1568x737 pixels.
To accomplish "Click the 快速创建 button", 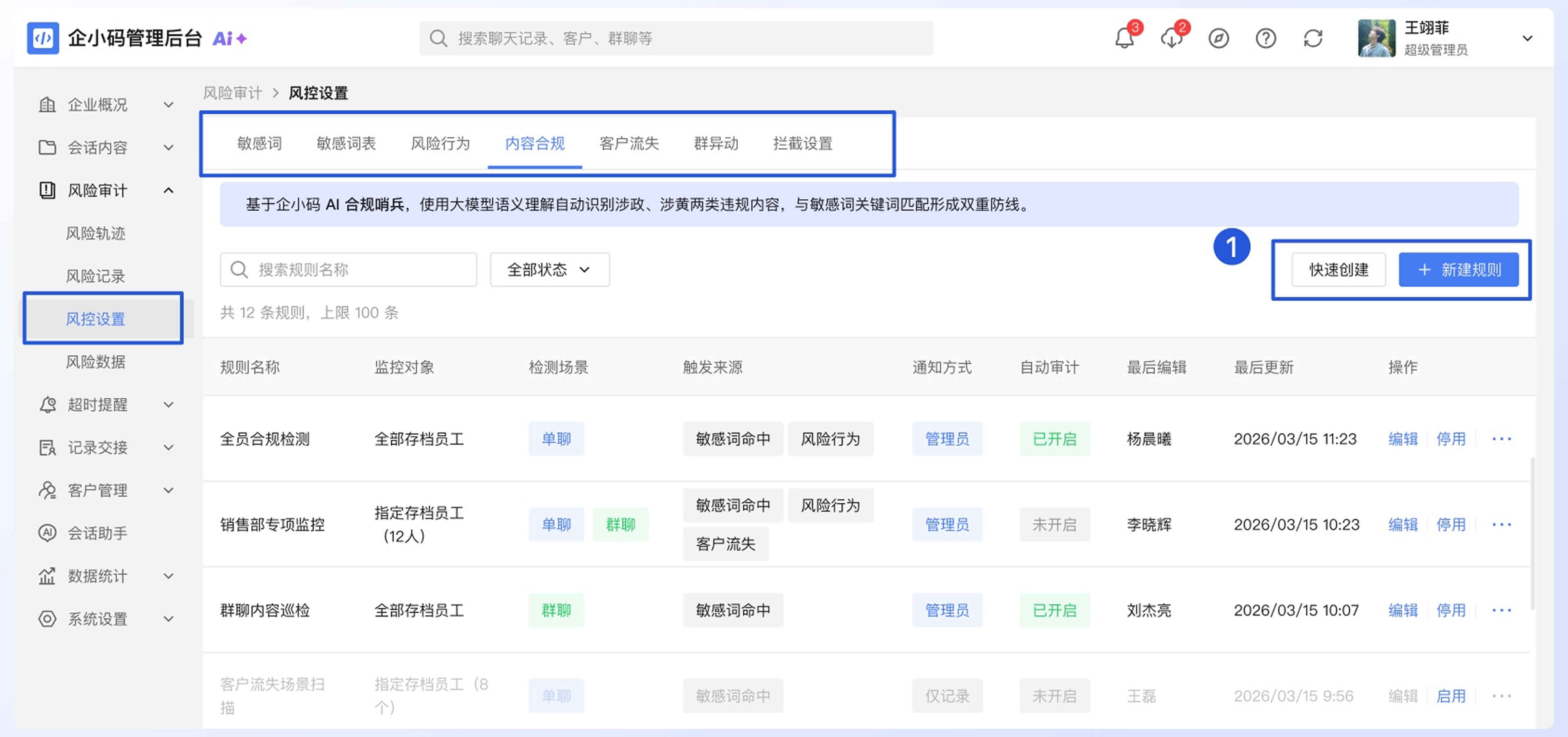I will point(1339,269).
